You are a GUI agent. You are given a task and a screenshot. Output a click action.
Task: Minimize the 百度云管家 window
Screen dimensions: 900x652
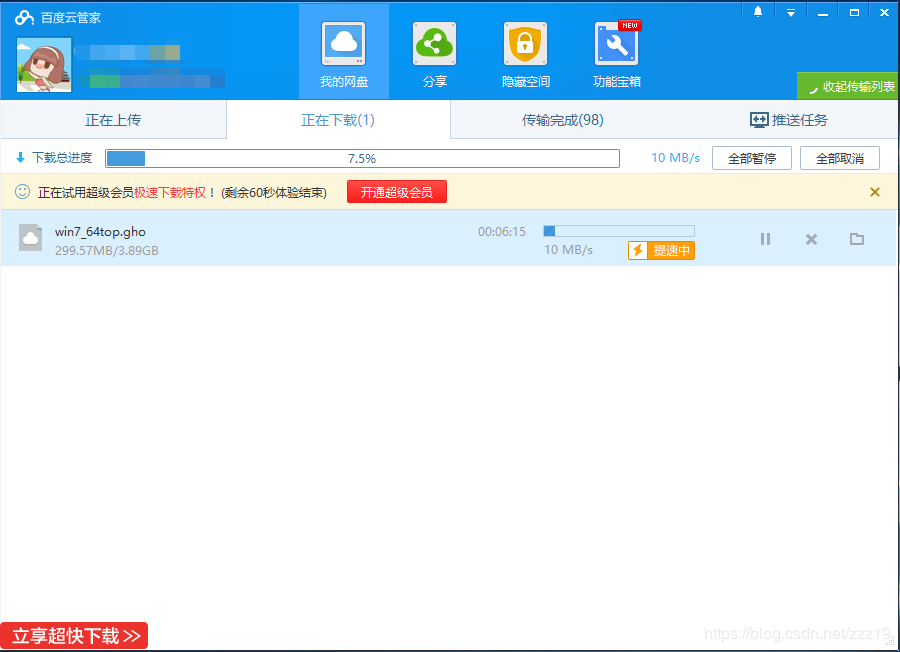point(823,13)
